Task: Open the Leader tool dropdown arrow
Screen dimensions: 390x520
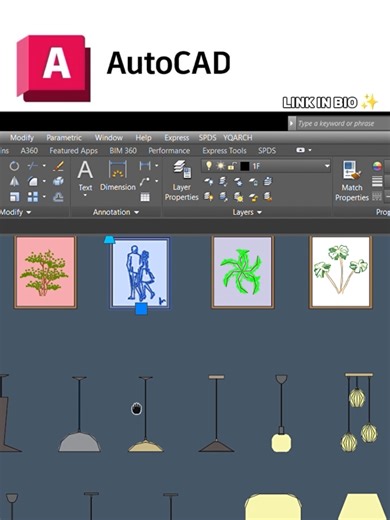Action: pos(156,181)
